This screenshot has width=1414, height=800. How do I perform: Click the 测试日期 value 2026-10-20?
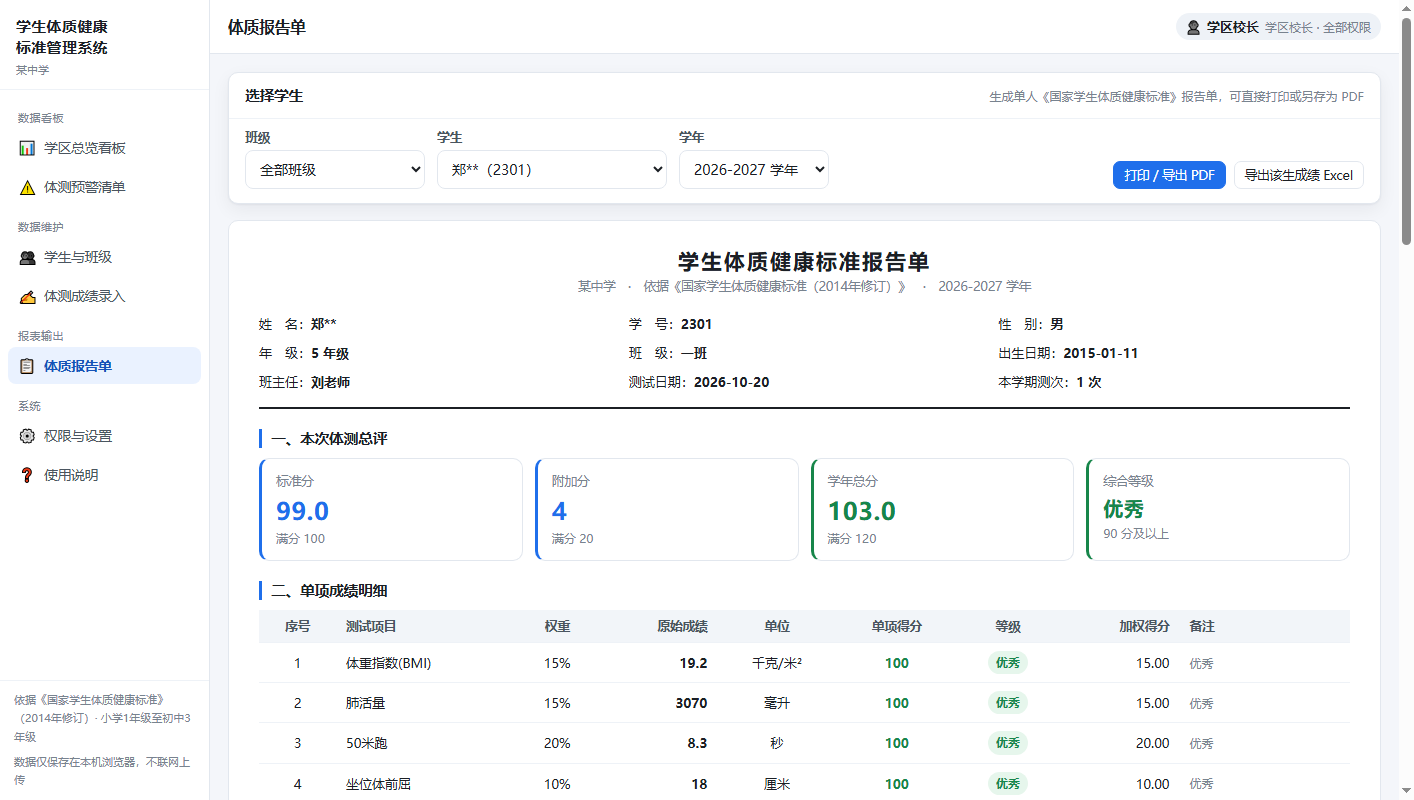coord(731,382)
